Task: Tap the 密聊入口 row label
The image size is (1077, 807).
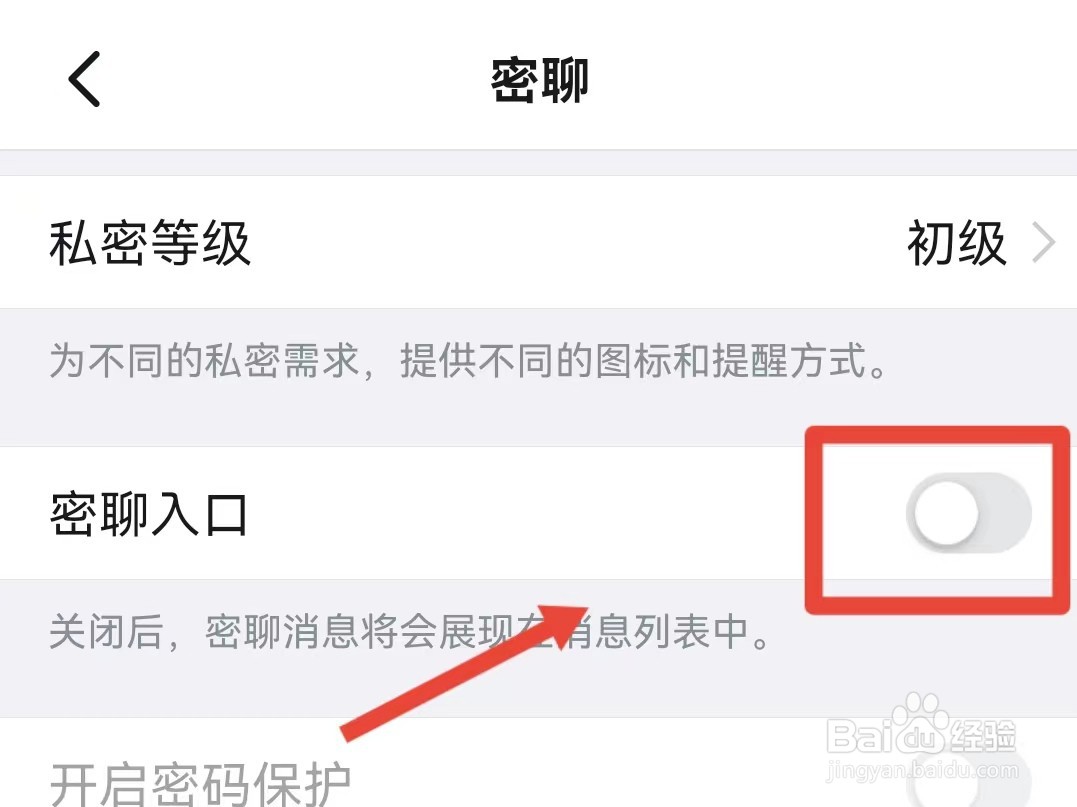Action: coord(148,514)
